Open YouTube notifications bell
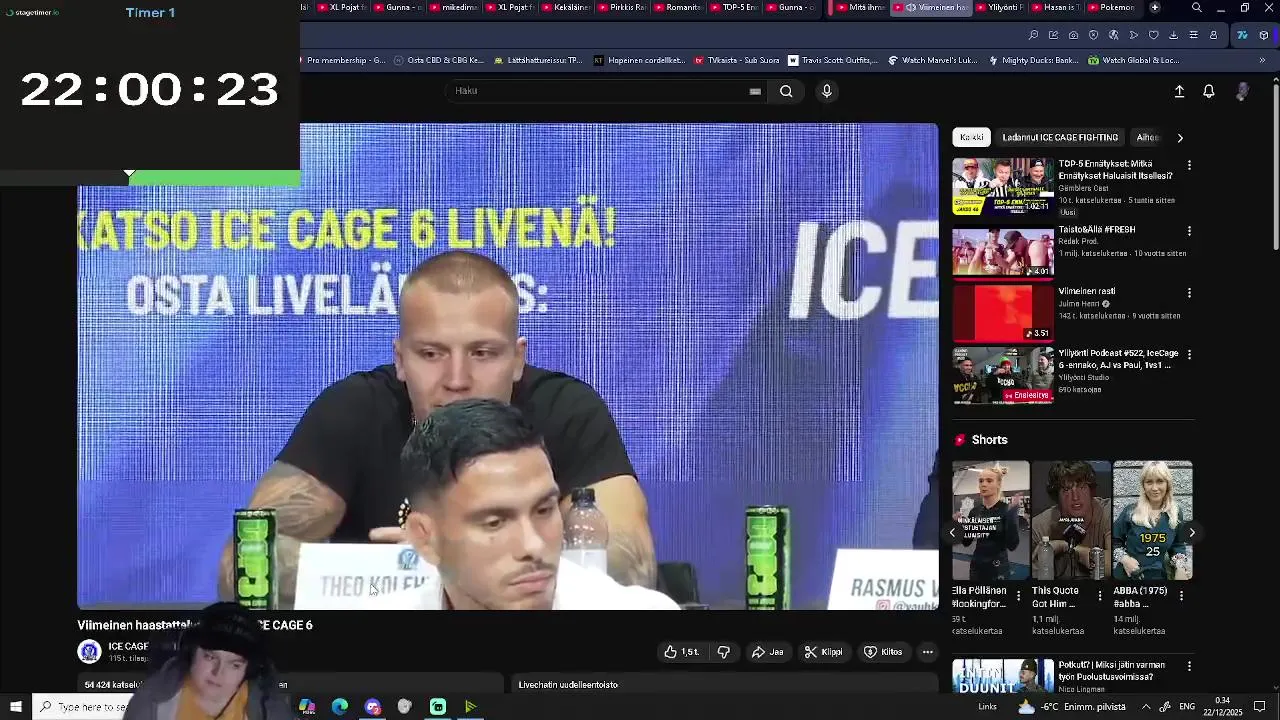 [1209, 91]
